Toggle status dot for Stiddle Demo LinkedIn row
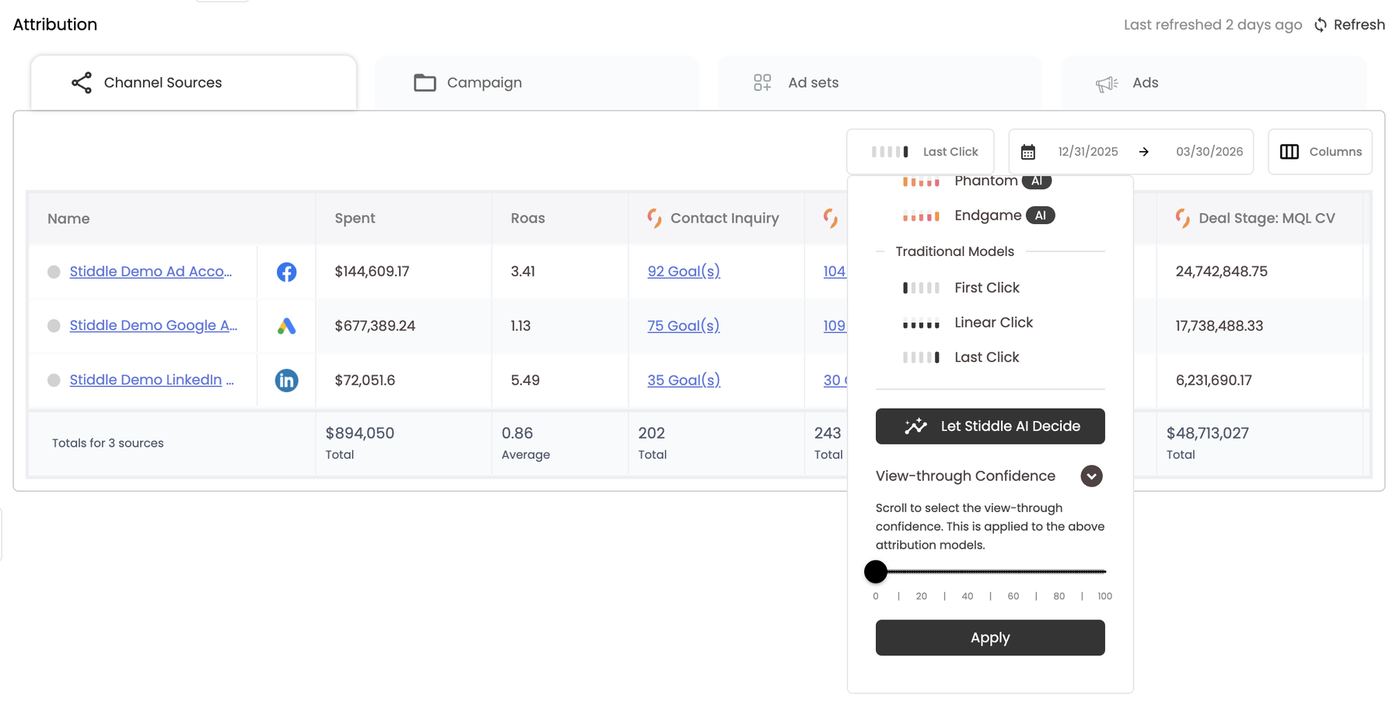The height and width of the screenshot is (702, 1400). [54, 381]
